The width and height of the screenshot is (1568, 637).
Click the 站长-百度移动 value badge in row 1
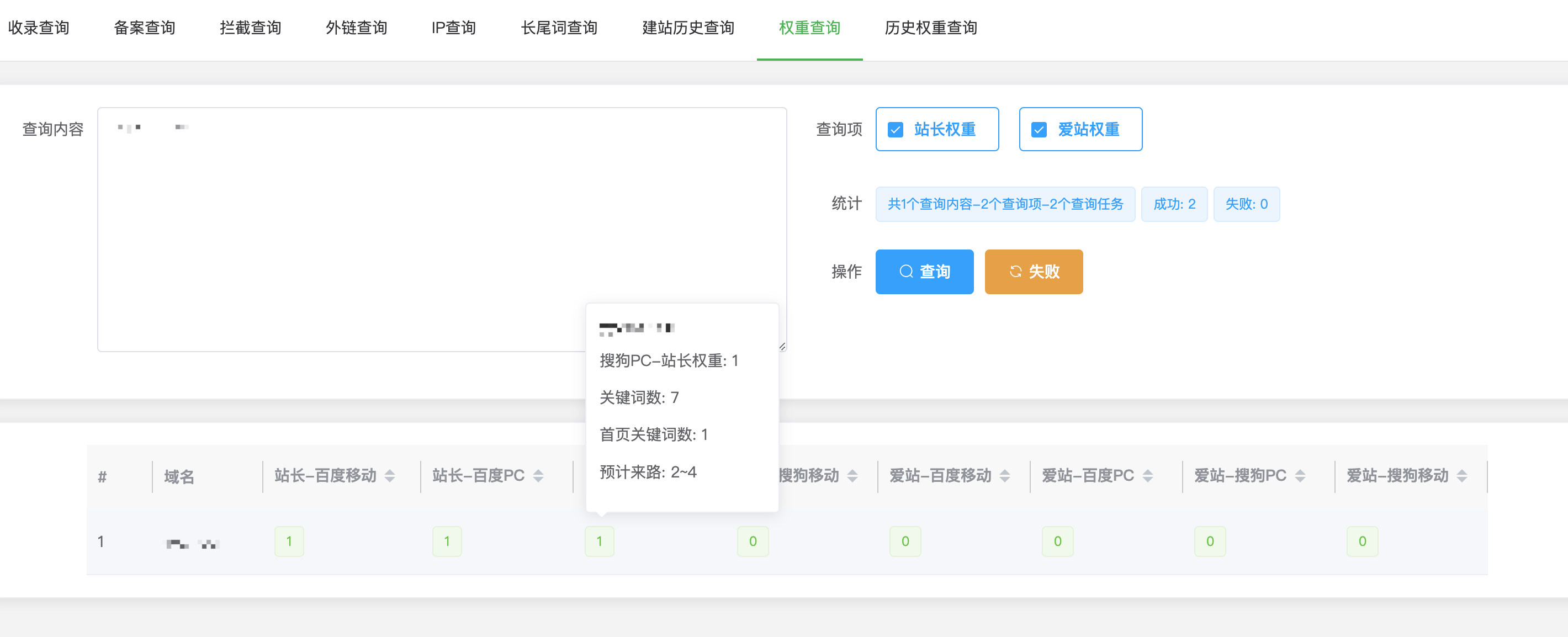[x=289, y=542]
